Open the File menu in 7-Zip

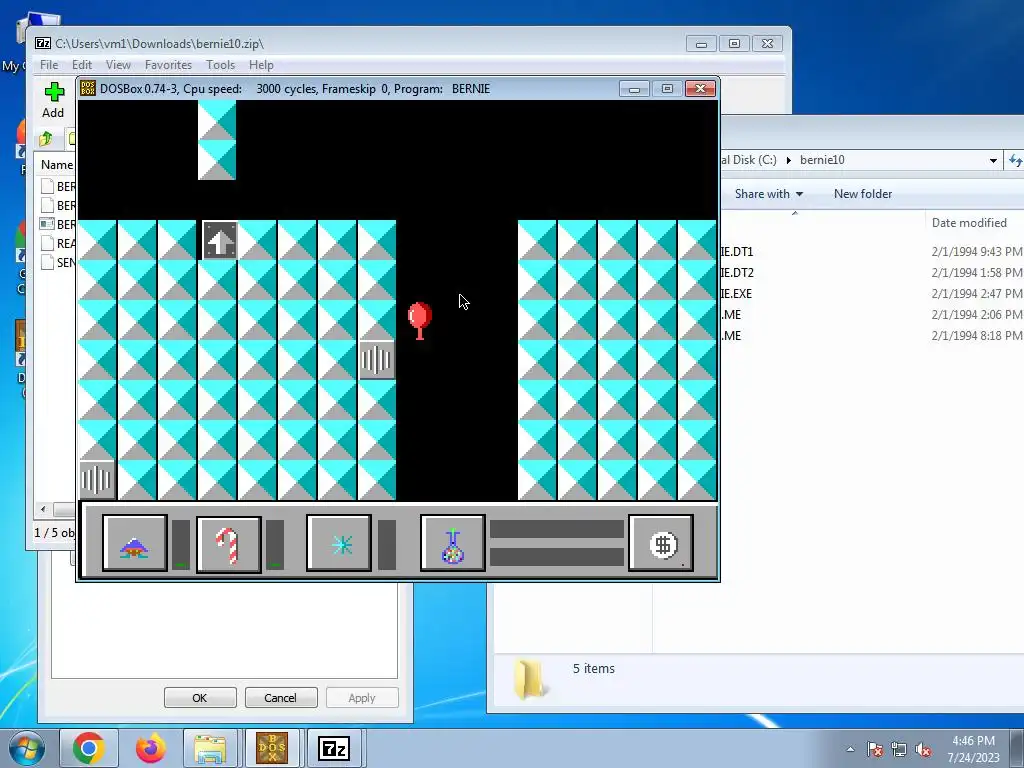pyautogui.click(x=49, y=65)
